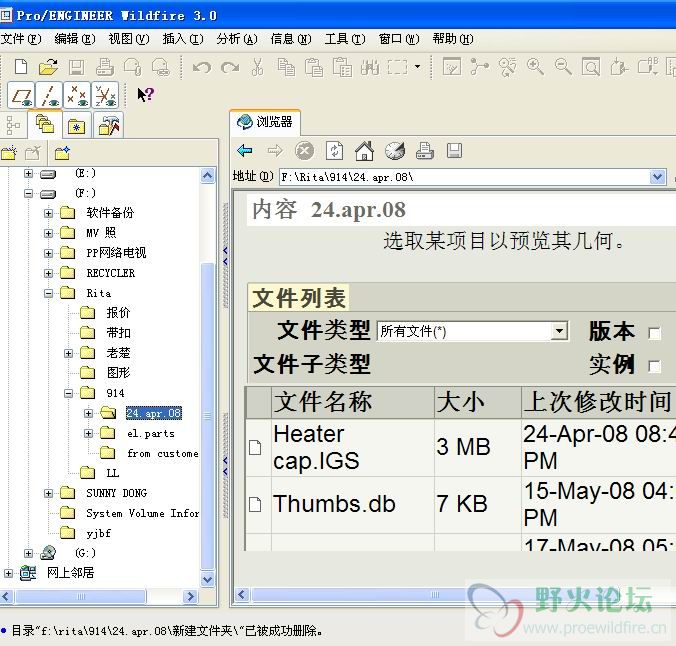The image size is (676, 646).
Task: Click the Paste clipboard icon
Action: point(314,67)
